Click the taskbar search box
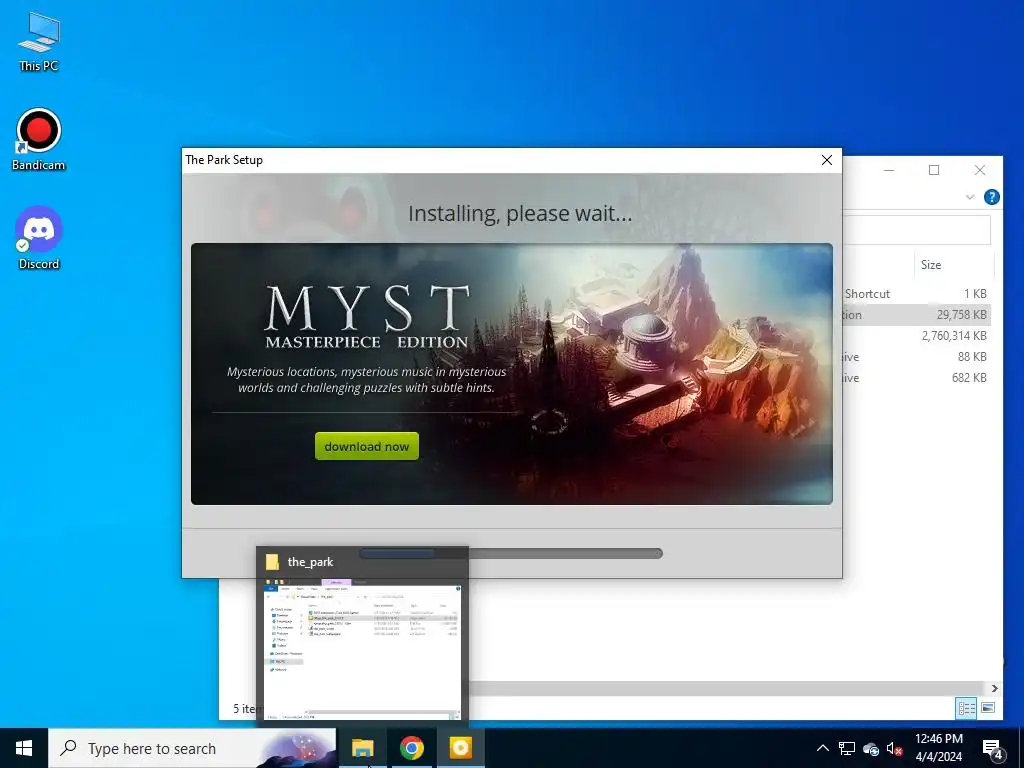This screenshot has width=1024, height=768. [x=192, y=748]
